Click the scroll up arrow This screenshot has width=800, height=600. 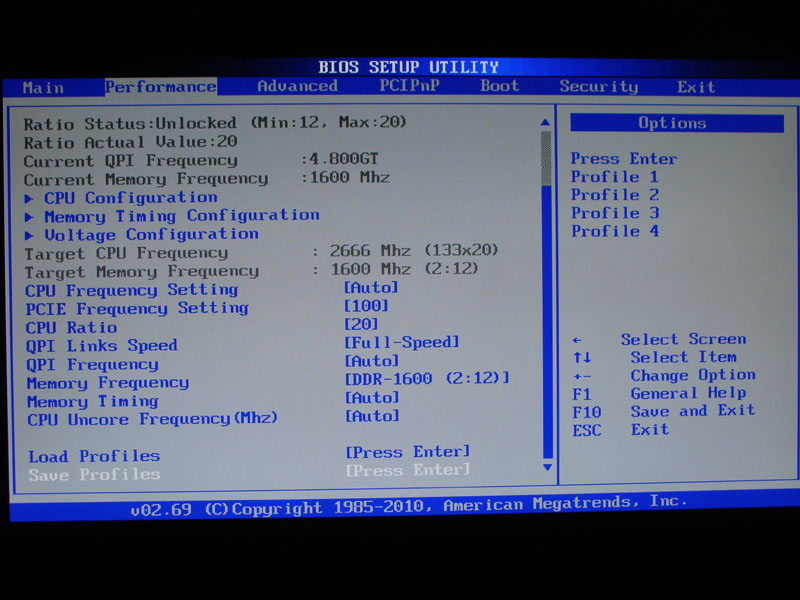tap(545, 122)
